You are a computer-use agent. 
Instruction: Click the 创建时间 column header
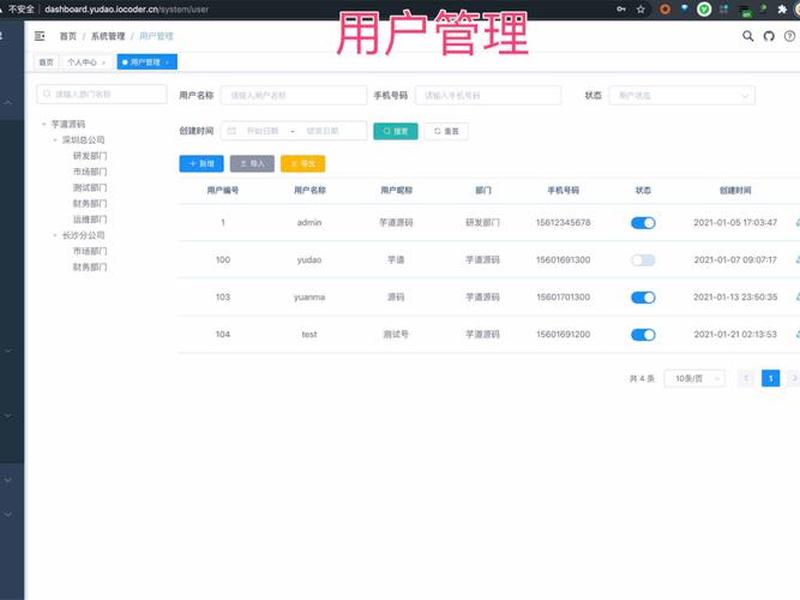[735, 190]
